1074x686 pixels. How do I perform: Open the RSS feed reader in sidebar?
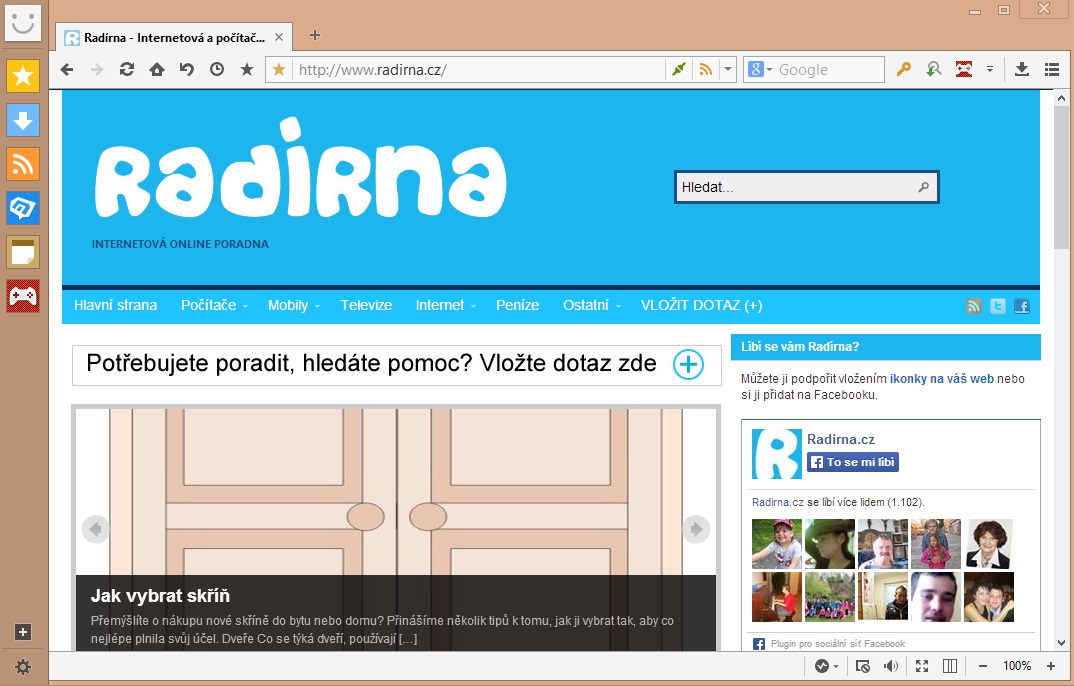[23, 164]
